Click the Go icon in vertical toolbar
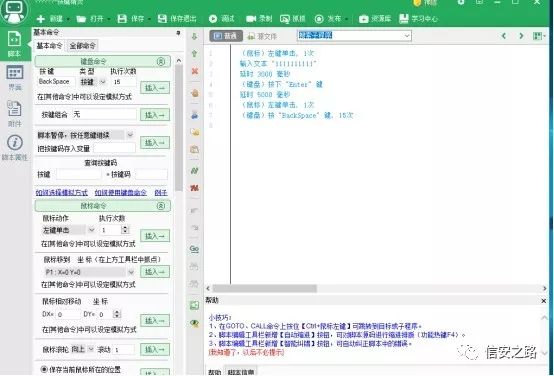The width and height of the screenshot is (554, 376). click(194, 249)
